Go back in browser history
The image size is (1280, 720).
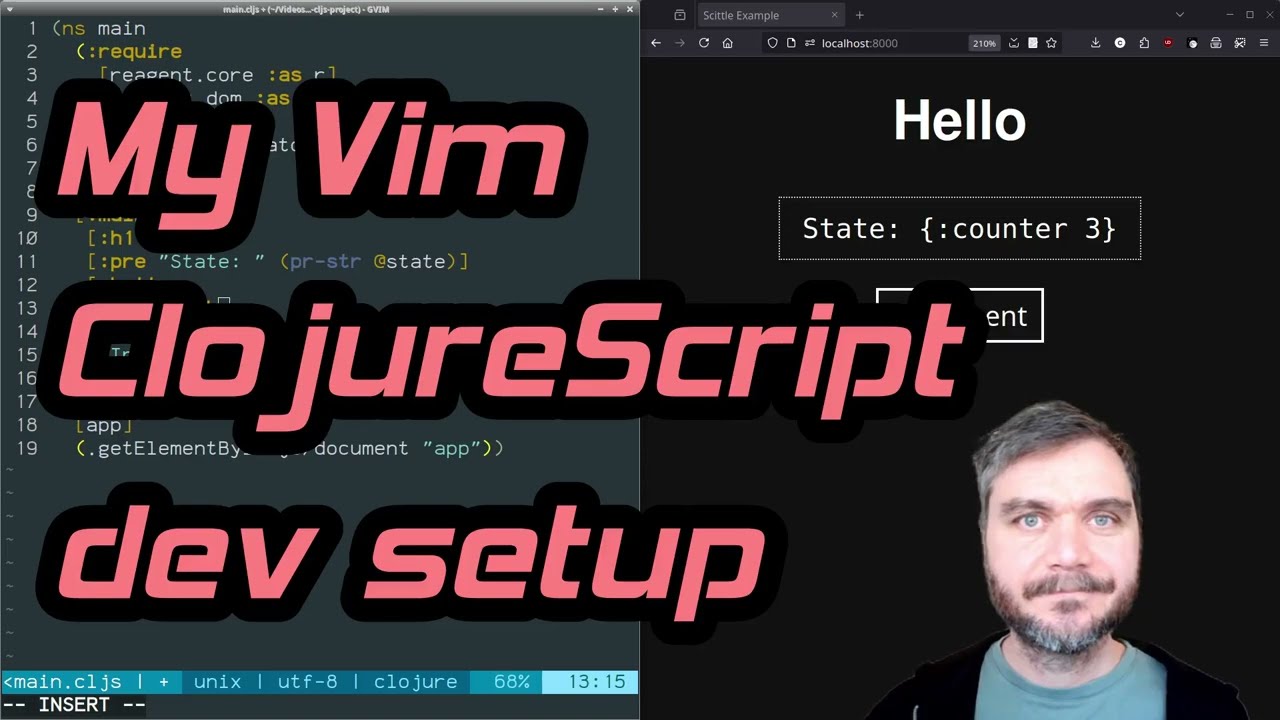656,43
